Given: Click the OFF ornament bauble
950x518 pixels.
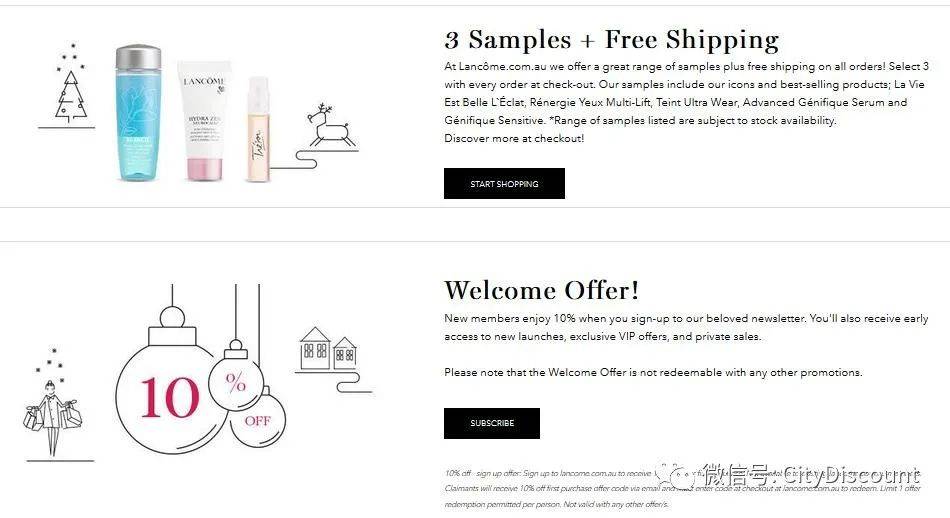Looking at the screenshot, I should coord(258,418).
